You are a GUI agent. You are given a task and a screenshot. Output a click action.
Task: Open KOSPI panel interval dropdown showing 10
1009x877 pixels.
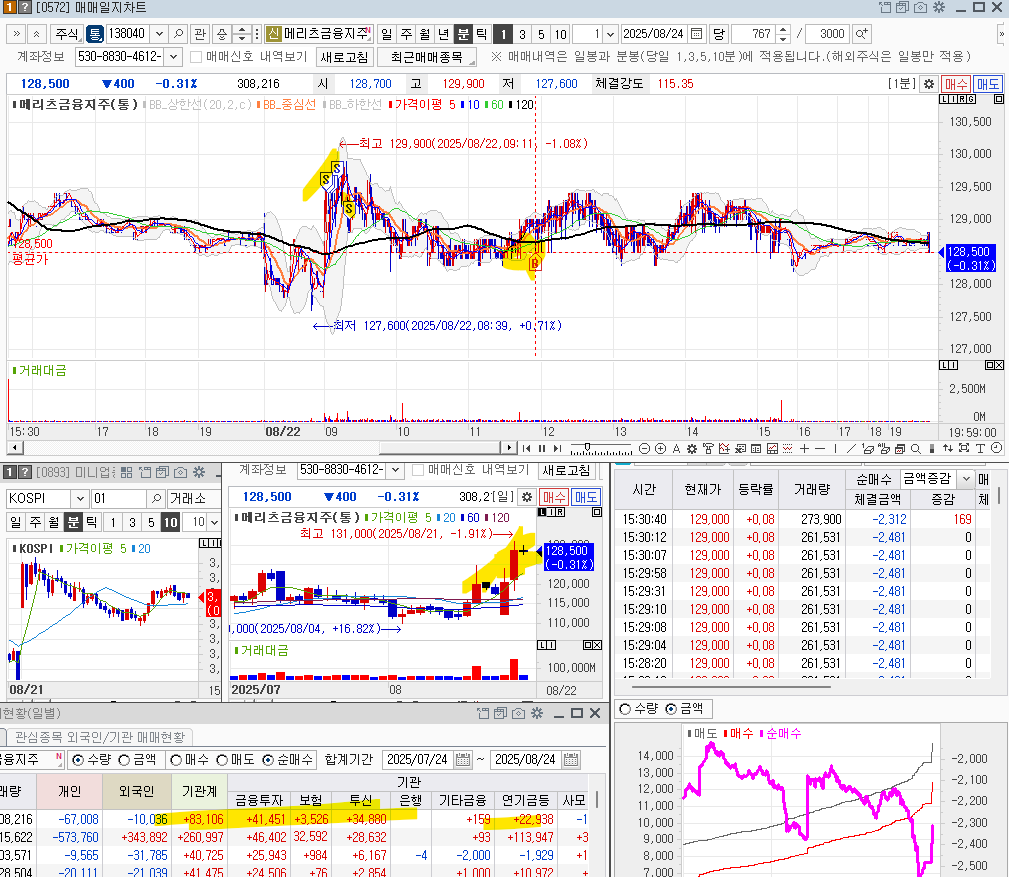point(214,522)
